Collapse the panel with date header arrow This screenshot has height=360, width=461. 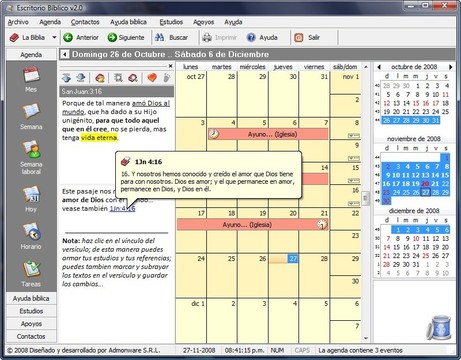tap(65, 54)
